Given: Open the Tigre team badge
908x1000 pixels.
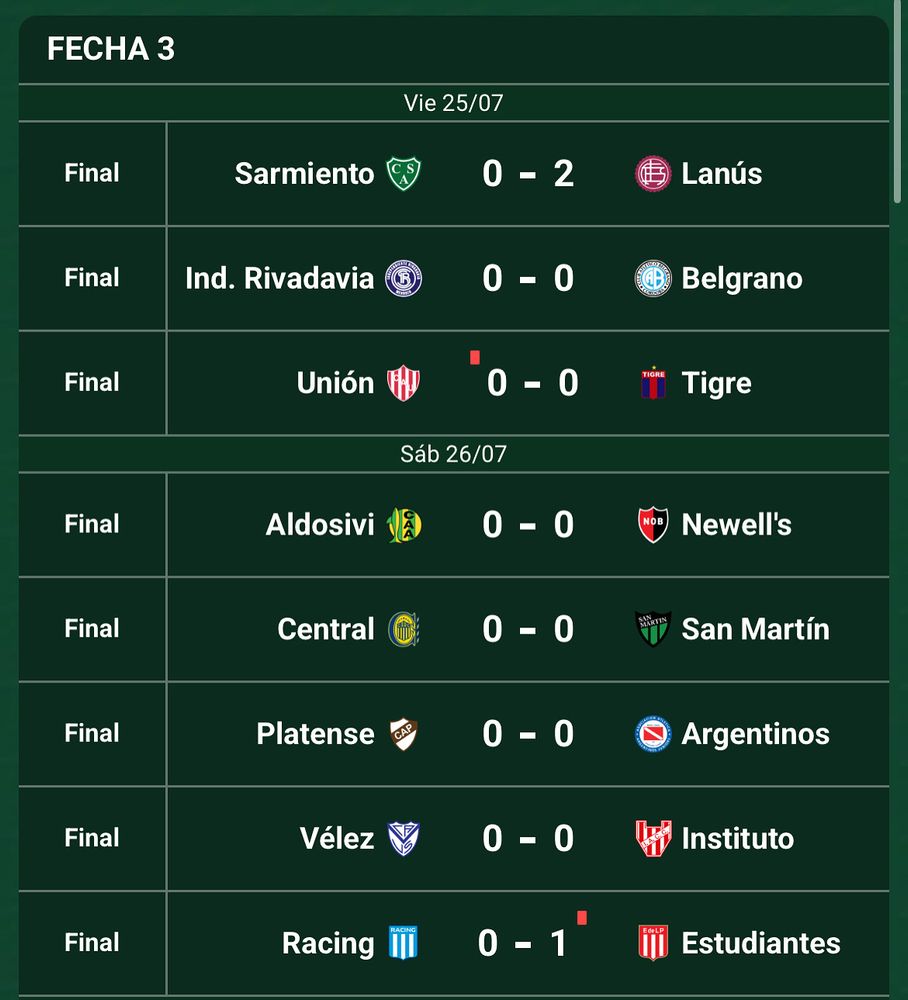Looking at the screenshot, I should [653, 383].
